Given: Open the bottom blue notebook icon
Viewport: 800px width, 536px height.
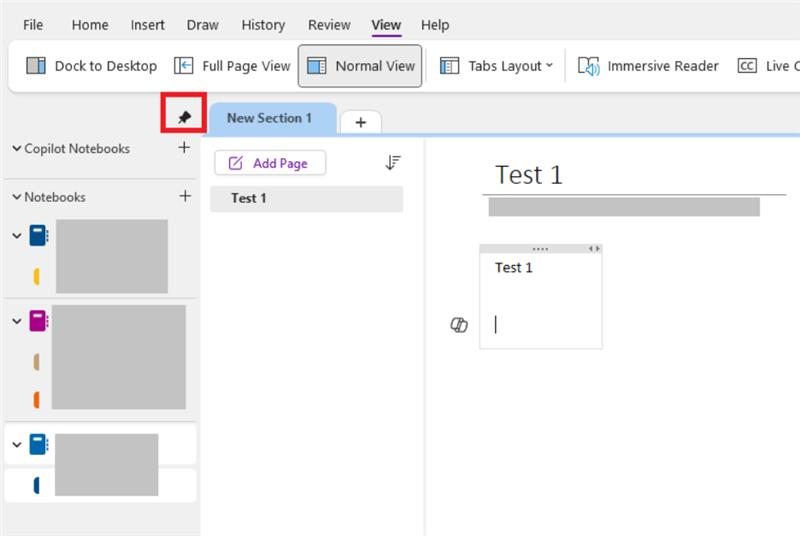Looking at the screenshot, I should [39, 444].
